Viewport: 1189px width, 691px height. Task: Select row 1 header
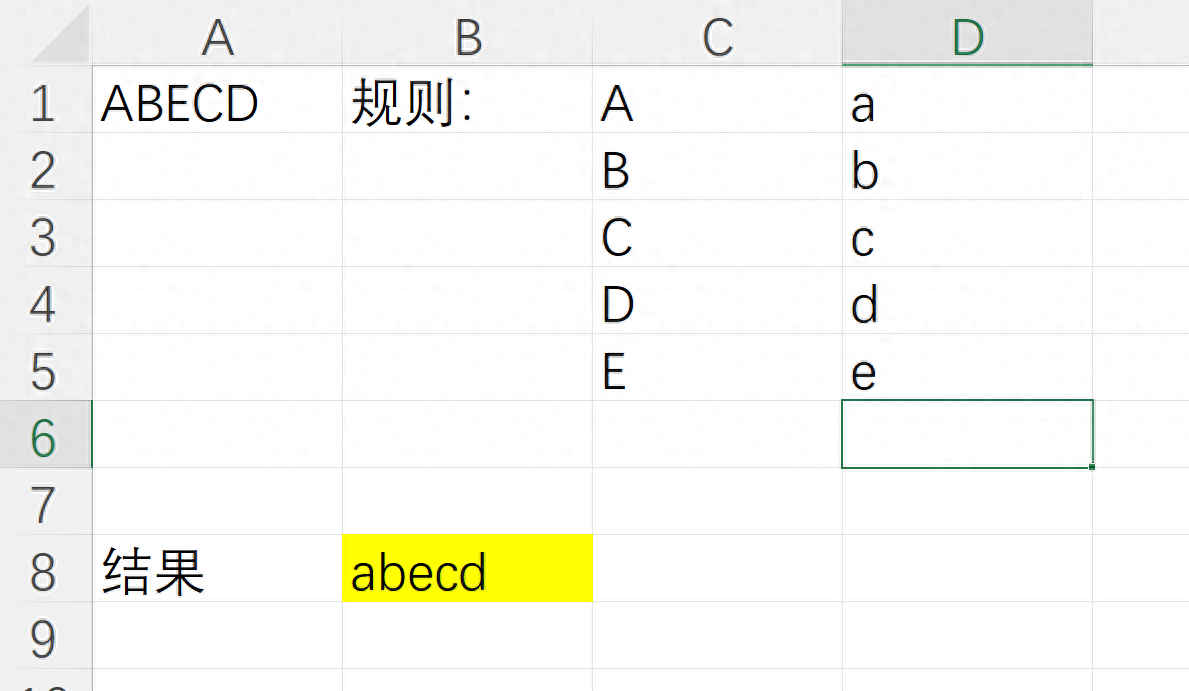pos(45,100)
